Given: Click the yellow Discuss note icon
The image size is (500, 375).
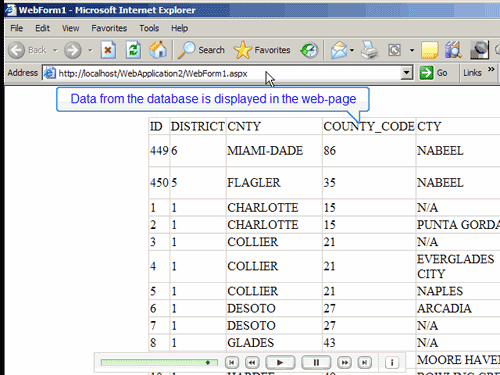Looking at the screenshot, I should click(x=429, y=50).
